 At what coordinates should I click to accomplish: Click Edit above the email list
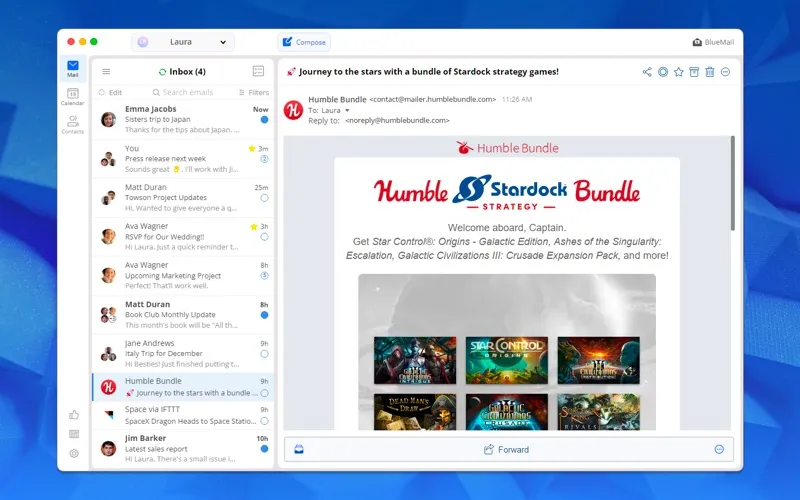[110, 92]
